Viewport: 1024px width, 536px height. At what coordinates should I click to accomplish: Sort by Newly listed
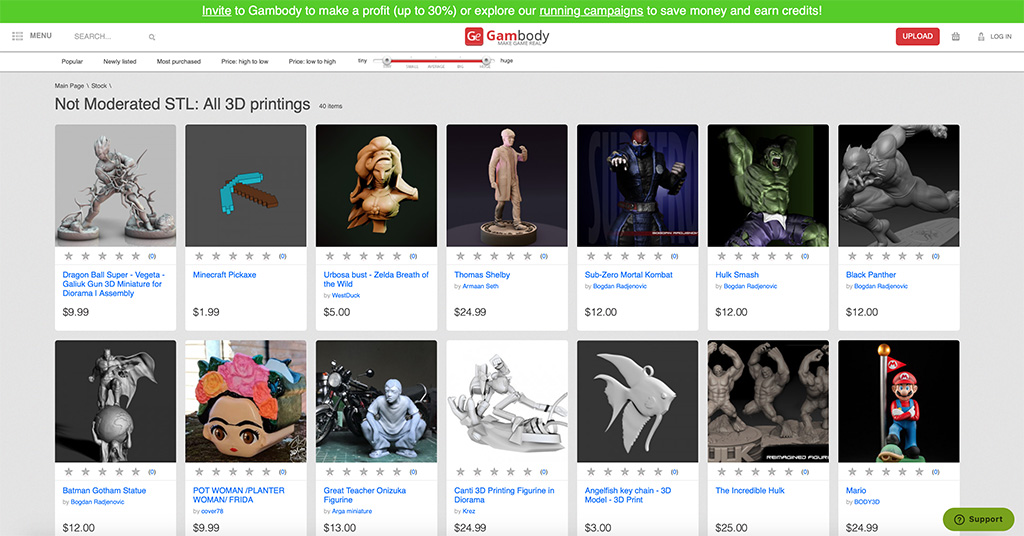click(x=120, y=62)
